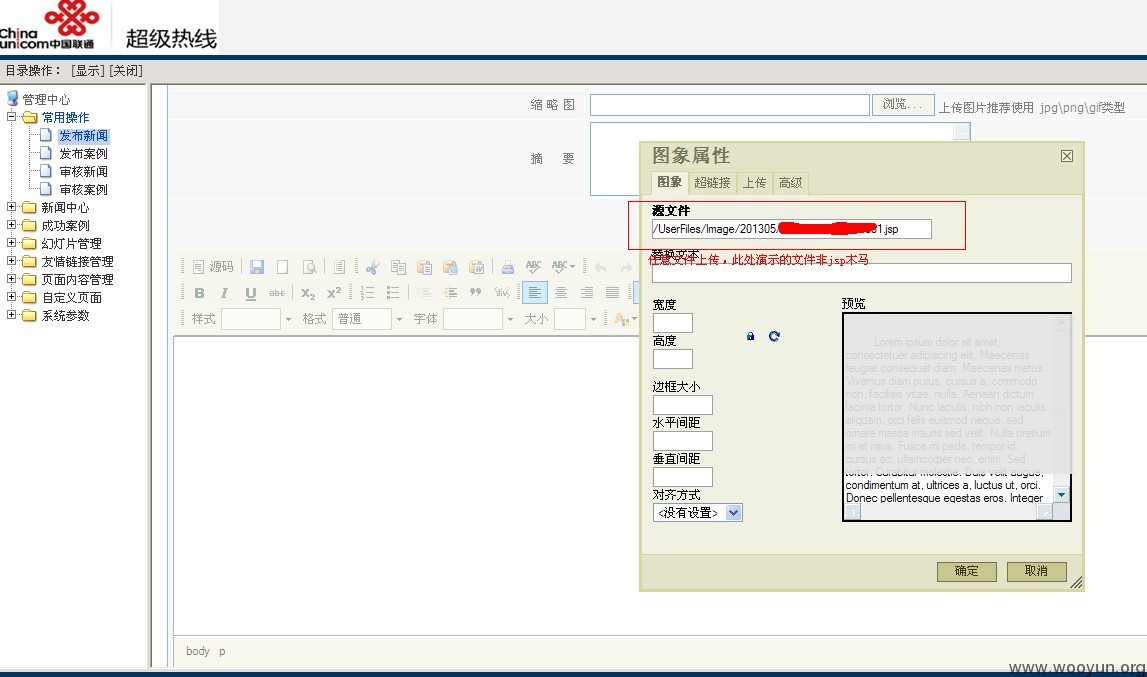1147x677 pixels.
Task: Collapse the 常用操作 tree folder
Action: (11, 117)
